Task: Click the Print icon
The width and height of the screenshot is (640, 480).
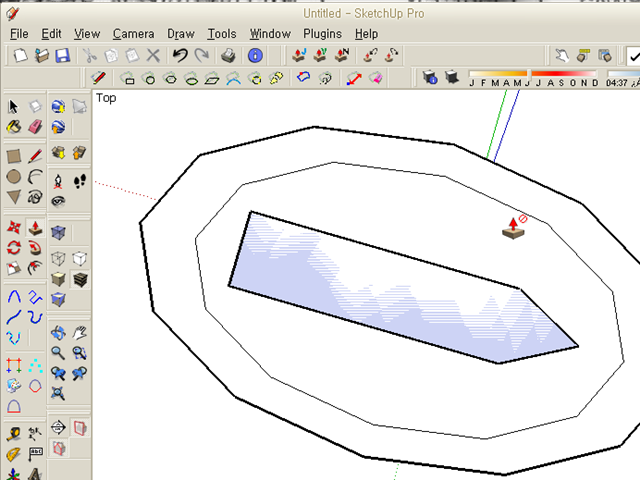Action: click(228, 56)
